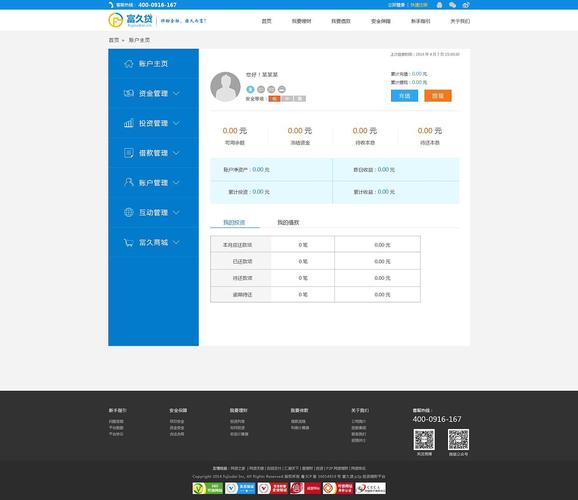Click the person icon next to 账户管理
Viewport: 578px width, 500px height.
click(x=129, y=182)
